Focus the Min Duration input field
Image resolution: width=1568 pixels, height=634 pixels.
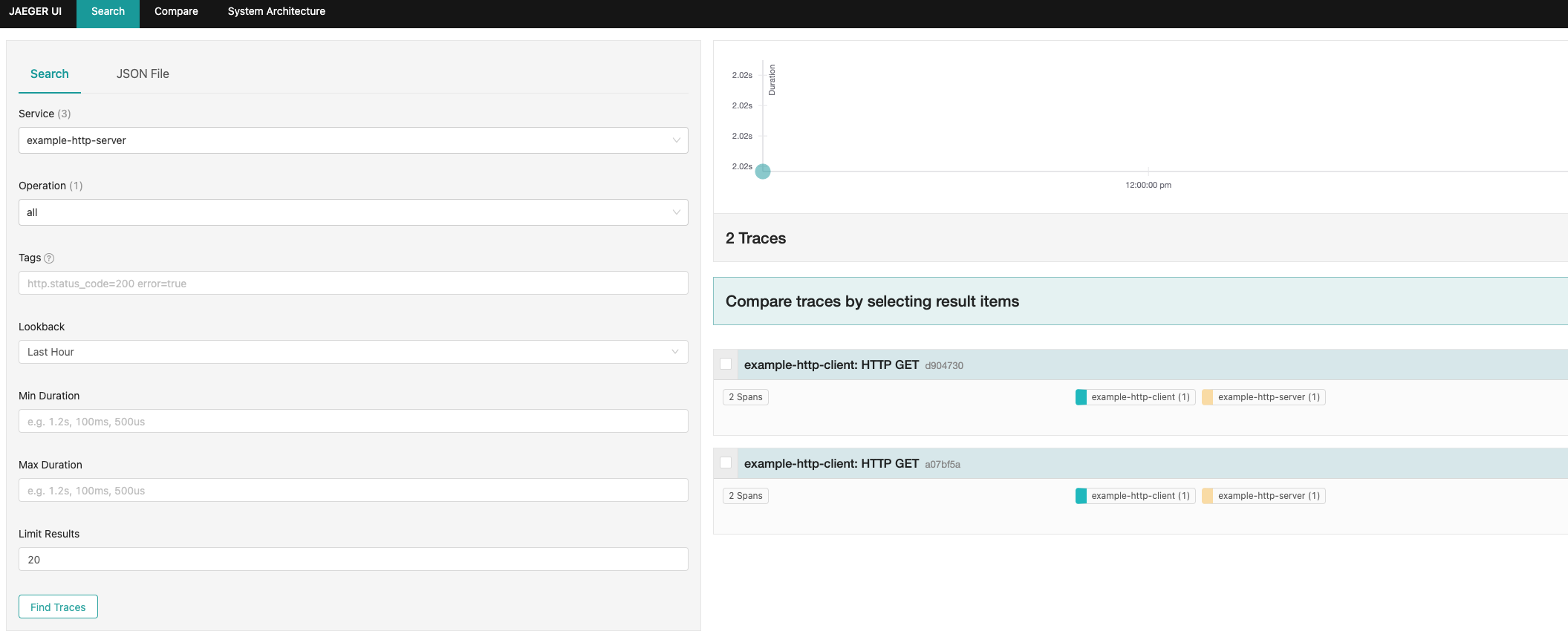point(354,421)
